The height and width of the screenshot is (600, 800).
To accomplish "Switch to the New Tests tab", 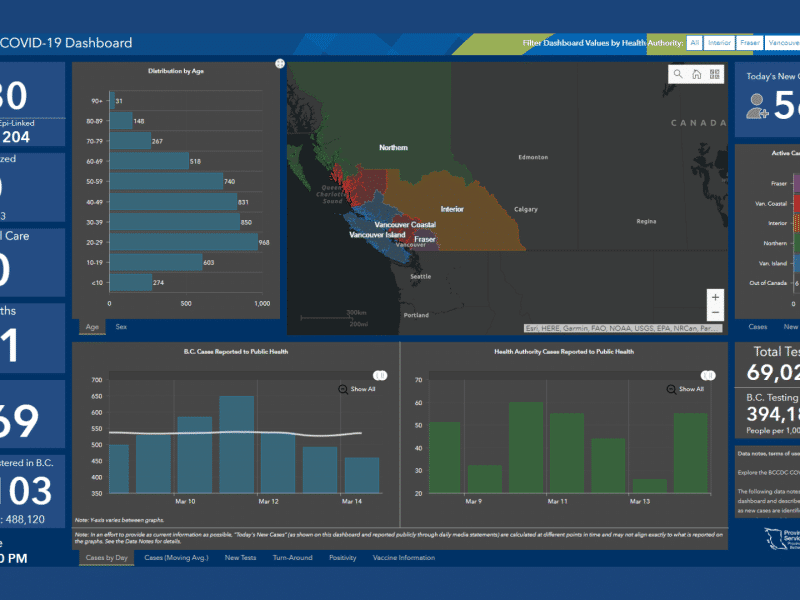I will coord(239,557).
